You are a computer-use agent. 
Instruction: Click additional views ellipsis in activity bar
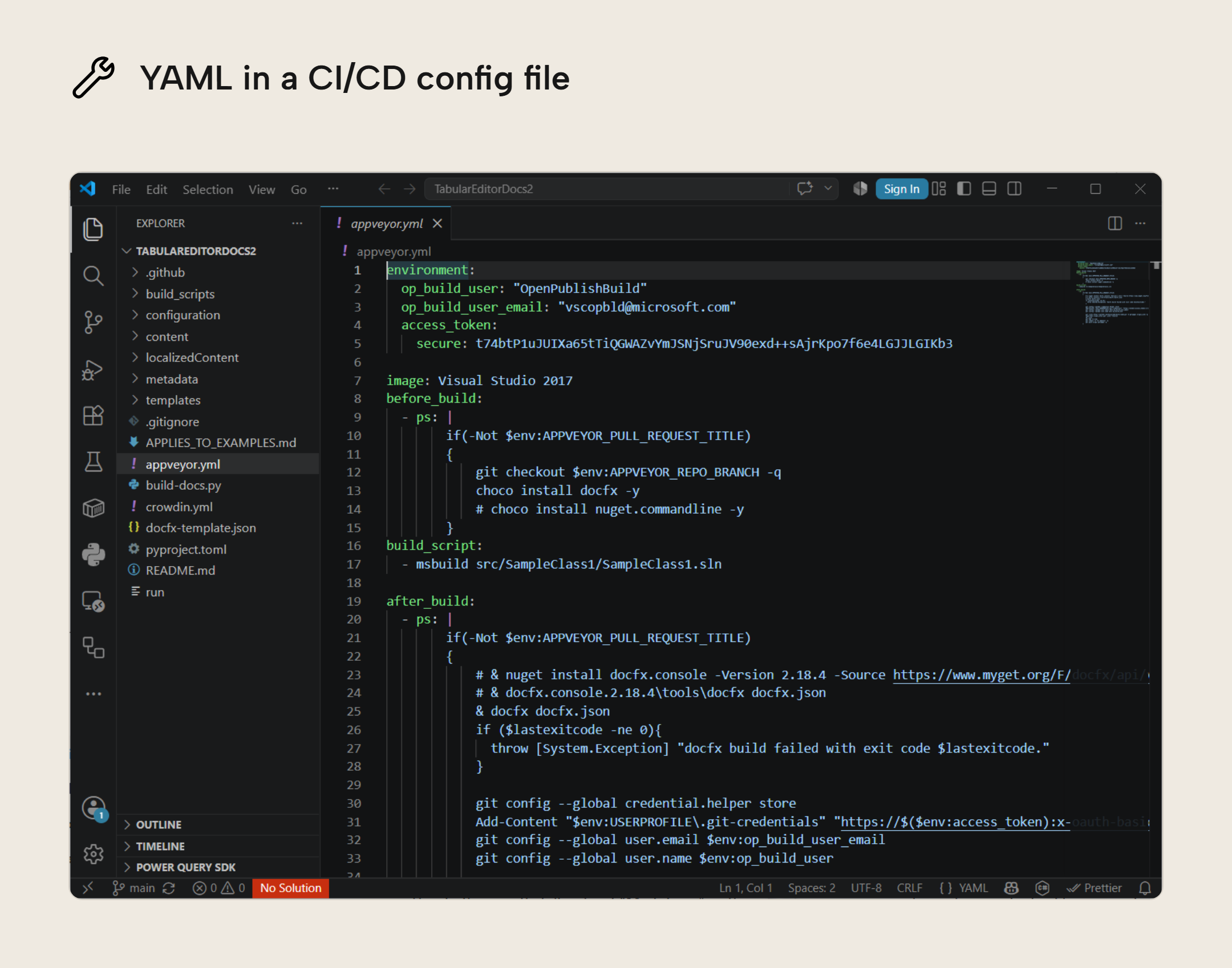click(x=93, y=694)
